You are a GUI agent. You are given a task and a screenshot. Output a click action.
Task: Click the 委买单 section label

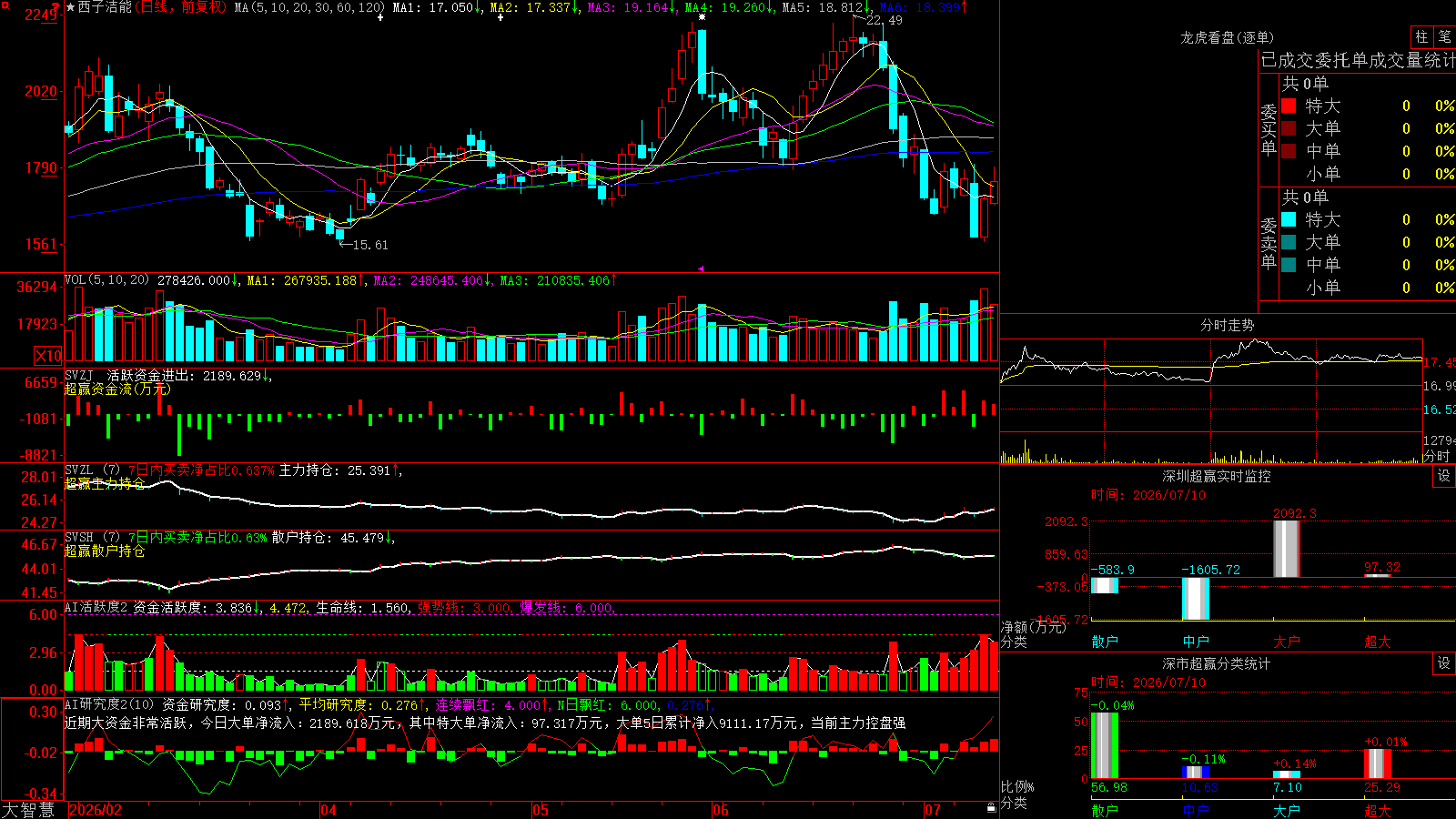(1269, 130)
